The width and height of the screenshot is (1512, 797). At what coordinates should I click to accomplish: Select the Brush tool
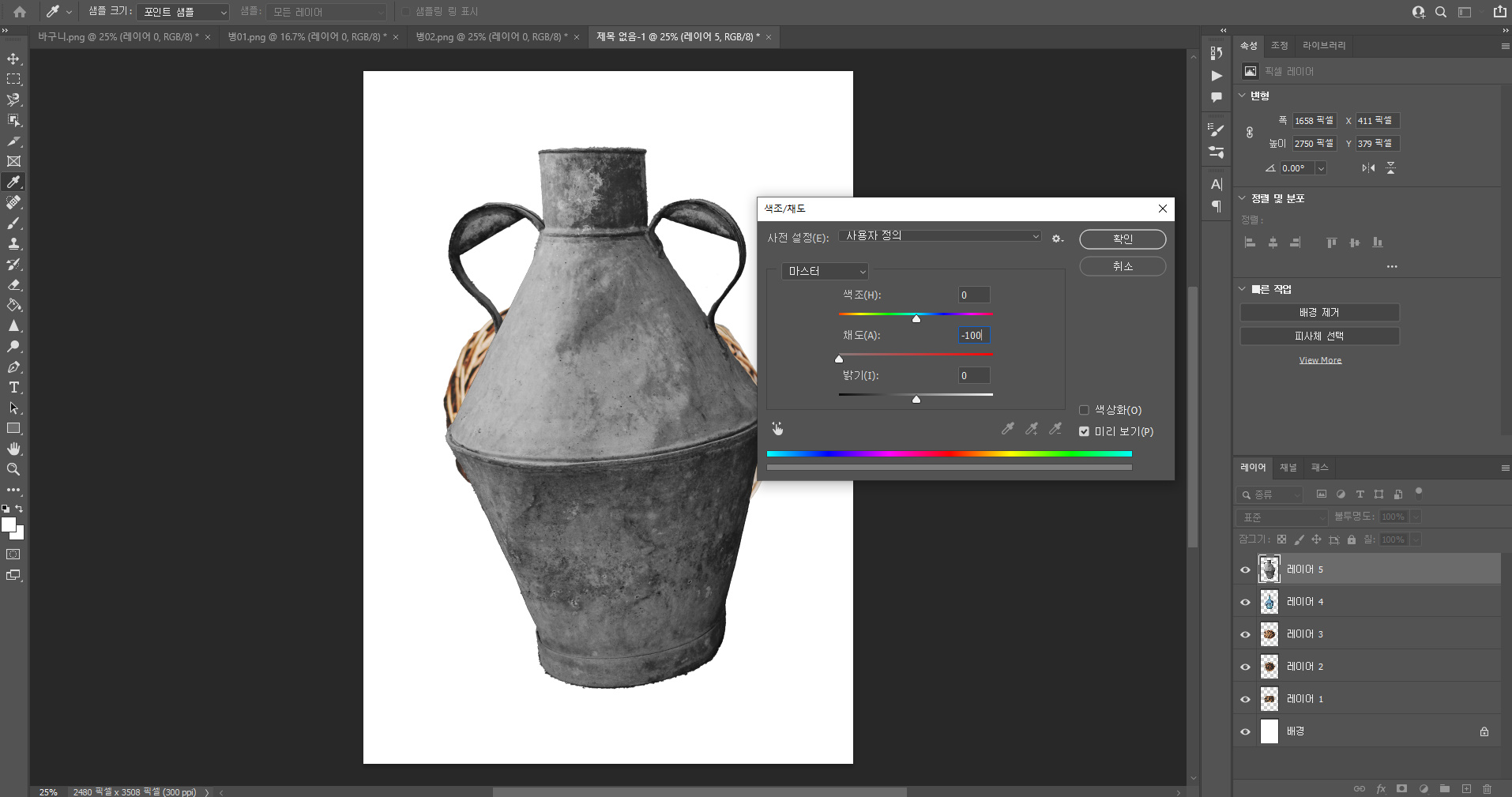click(x=13, y=224)
